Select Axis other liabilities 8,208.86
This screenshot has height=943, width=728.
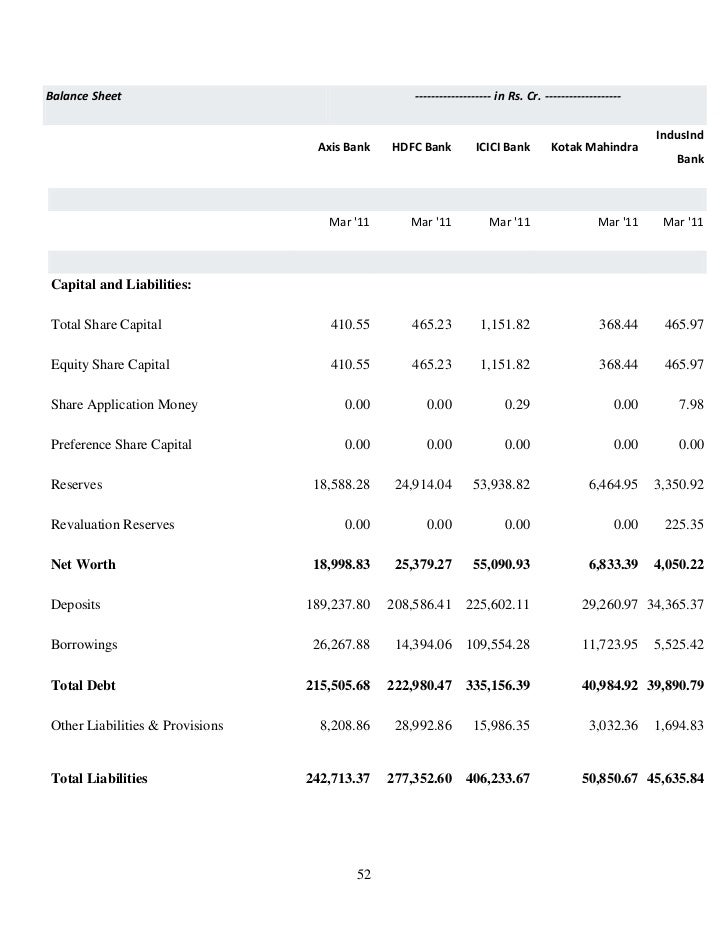(345, 725)
